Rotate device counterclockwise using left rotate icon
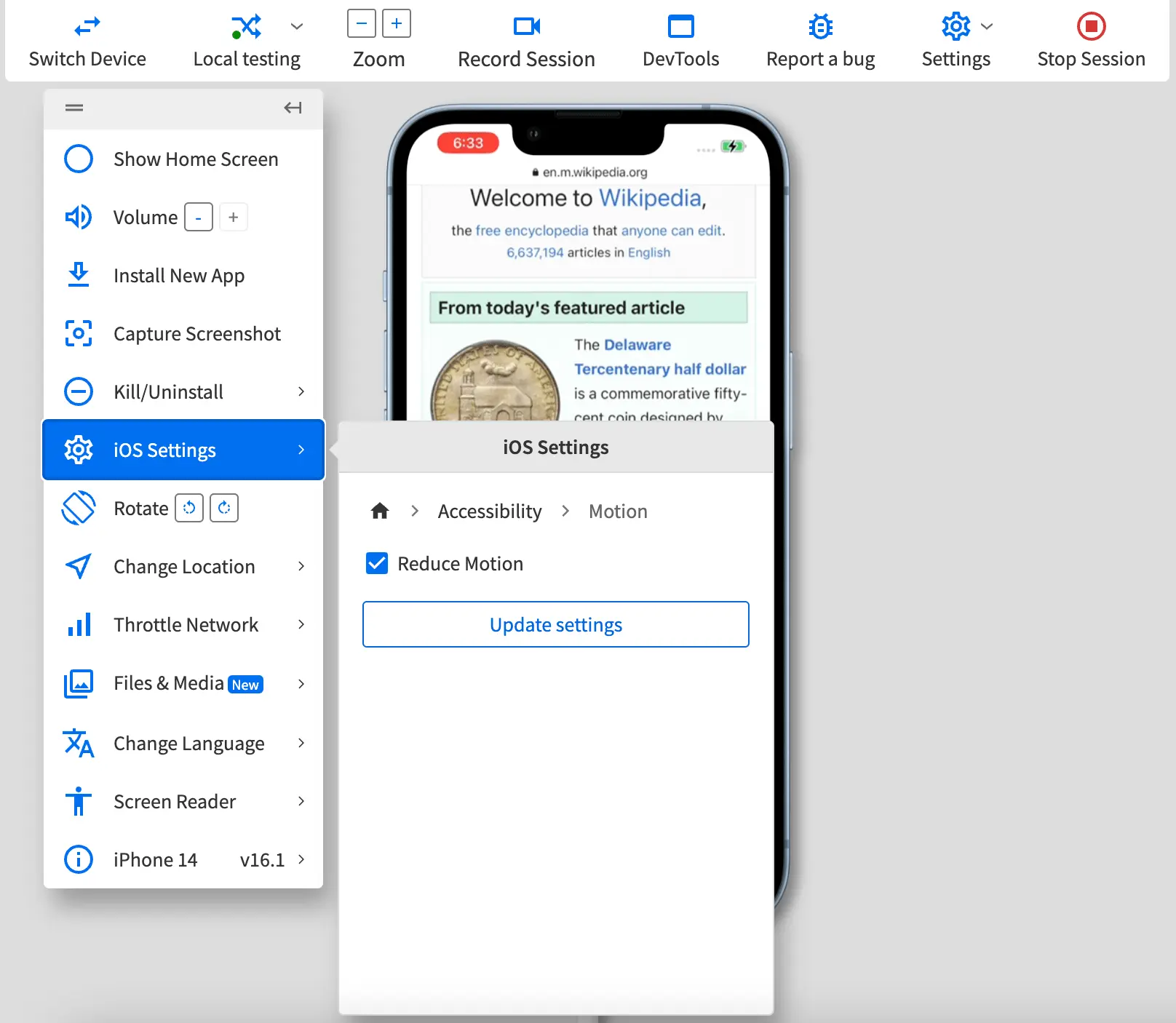 (x=189, y=508)
